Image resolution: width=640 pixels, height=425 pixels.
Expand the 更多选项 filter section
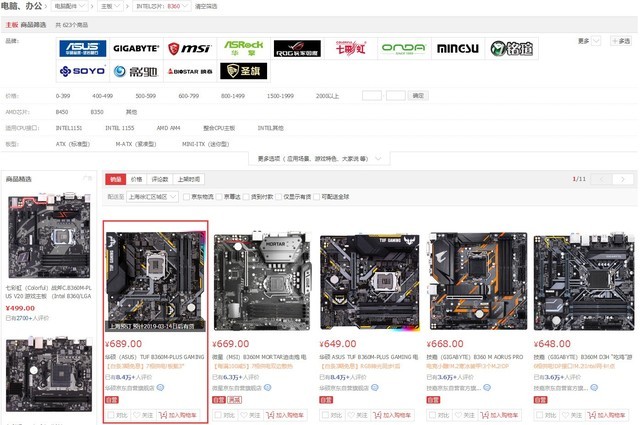[x=320, y=158]
